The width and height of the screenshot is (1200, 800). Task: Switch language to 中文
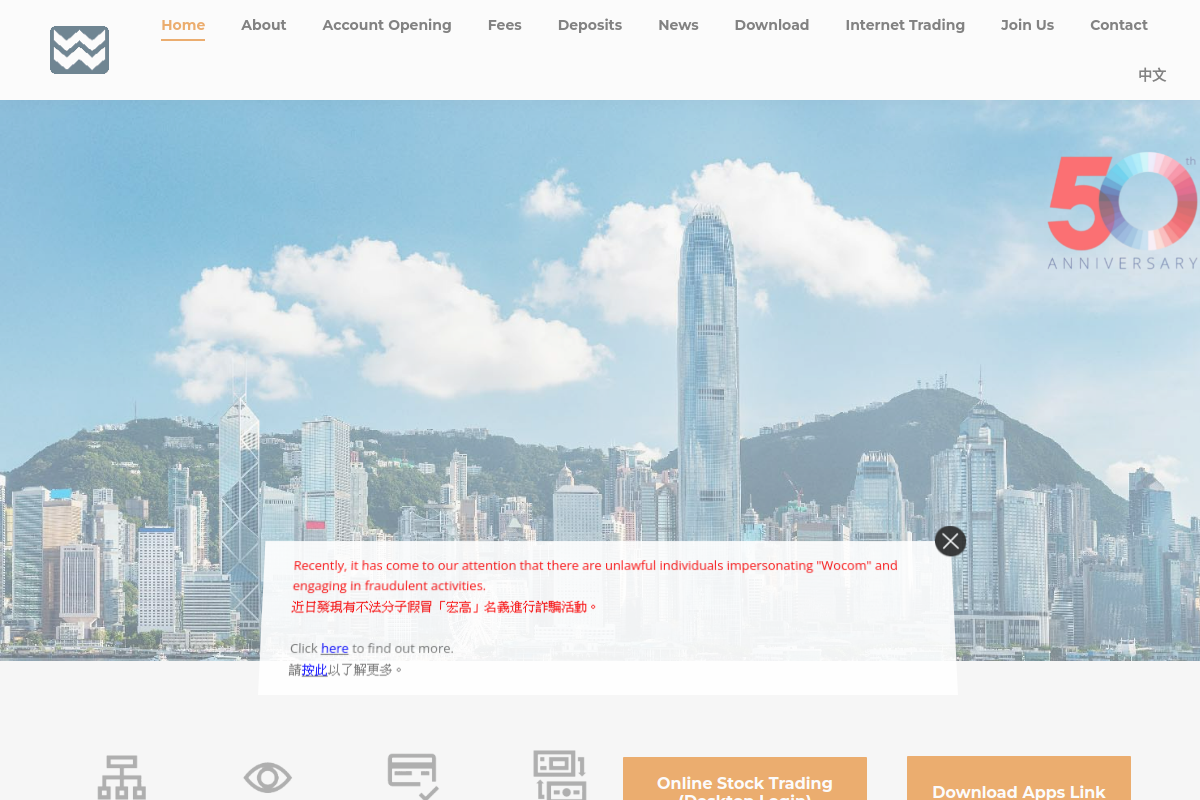tap(1152, 75)
